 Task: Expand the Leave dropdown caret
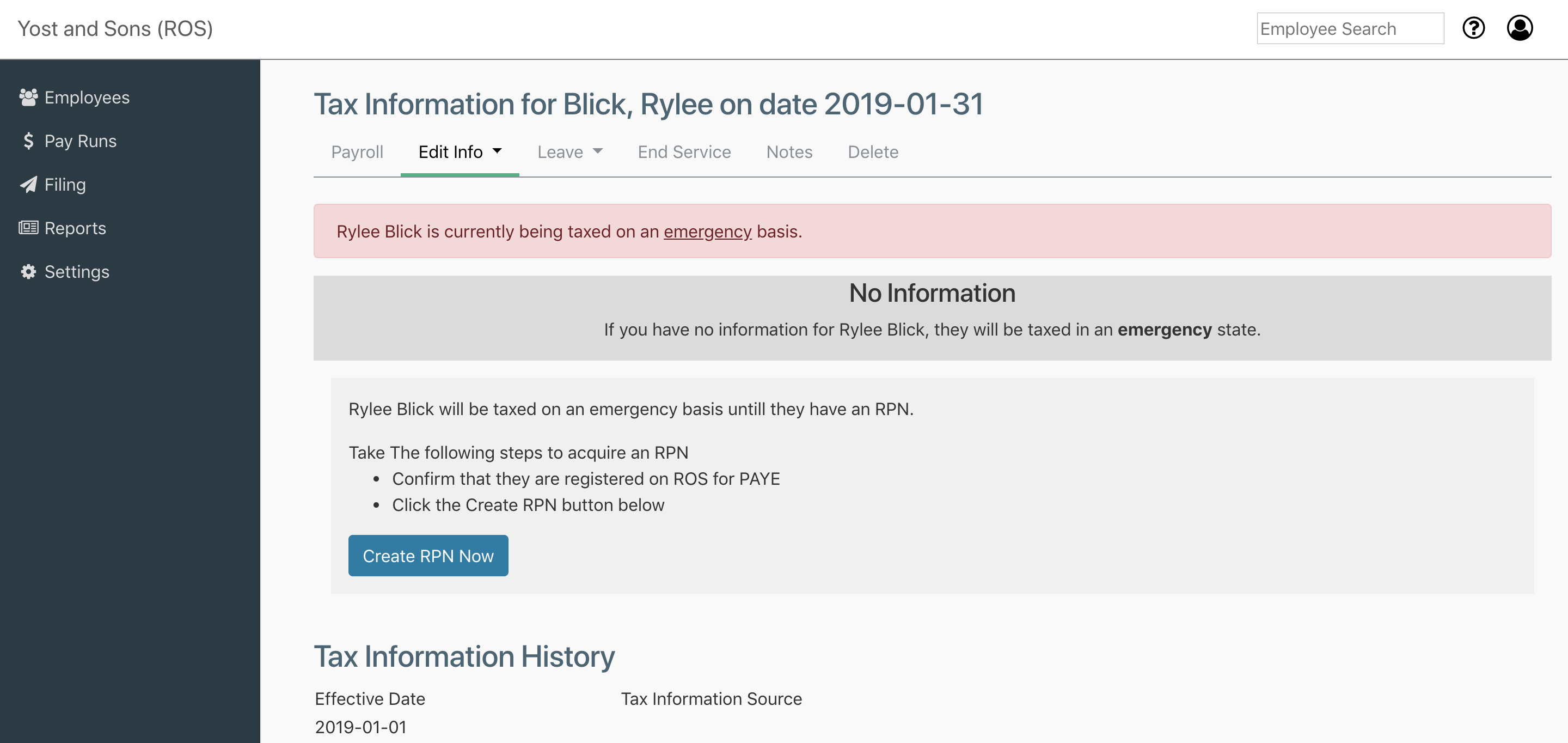pyautogui.click(x=598, y=151)
